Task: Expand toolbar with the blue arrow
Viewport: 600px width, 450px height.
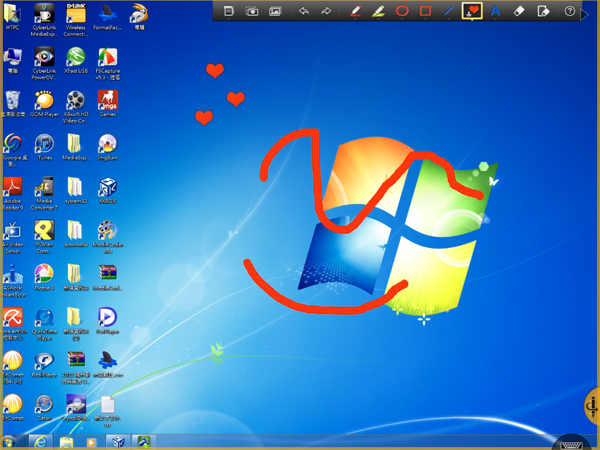Action: pyautogui.click(x=584, y=14)
